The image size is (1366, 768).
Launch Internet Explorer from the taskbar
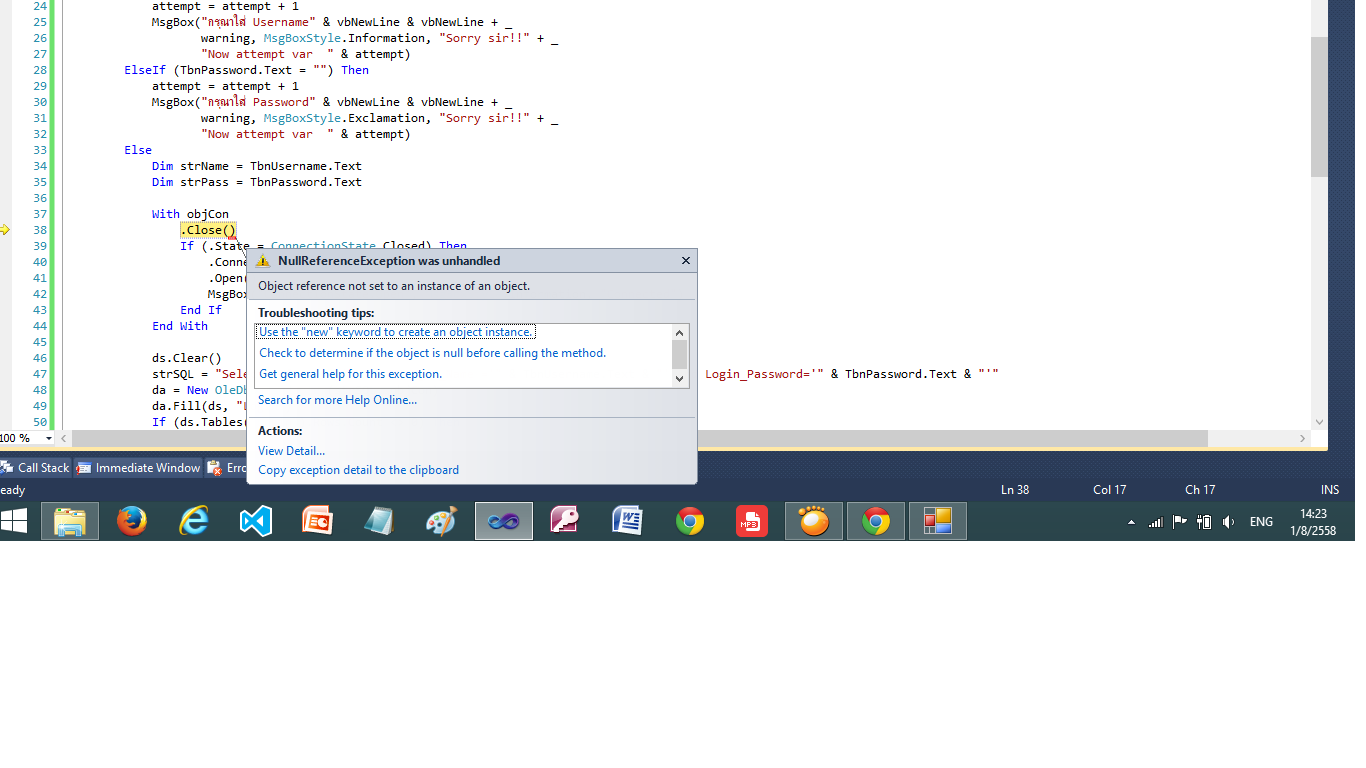[194, 521]
